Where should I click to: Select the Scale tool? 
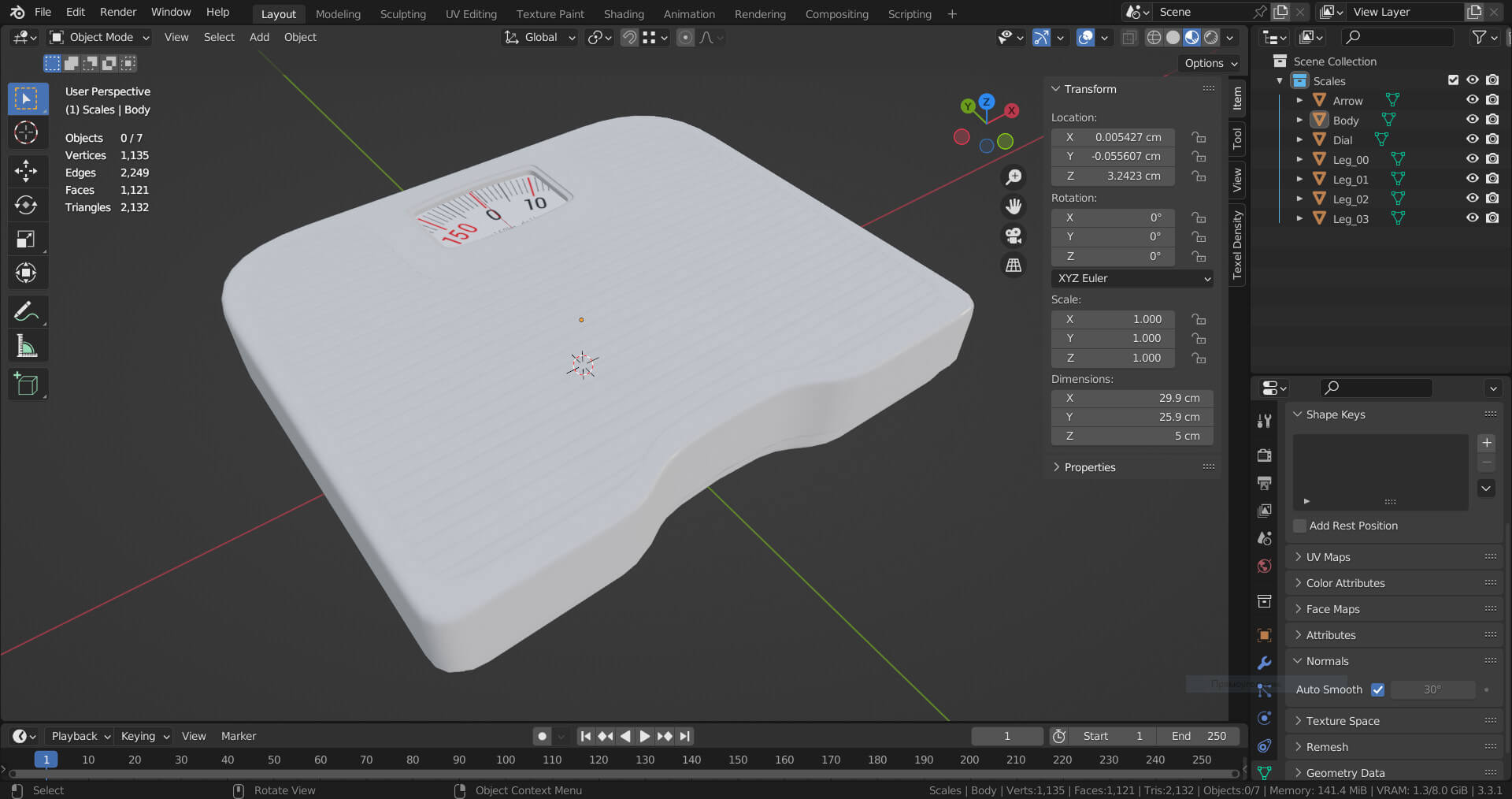pyautogui.click(x=26, y=240)
